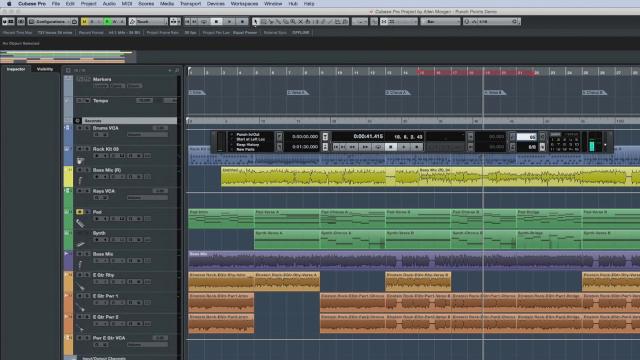640x360 pixels.
Task: Adjust the Keys VCA fader
Action: tap(147, 198)
